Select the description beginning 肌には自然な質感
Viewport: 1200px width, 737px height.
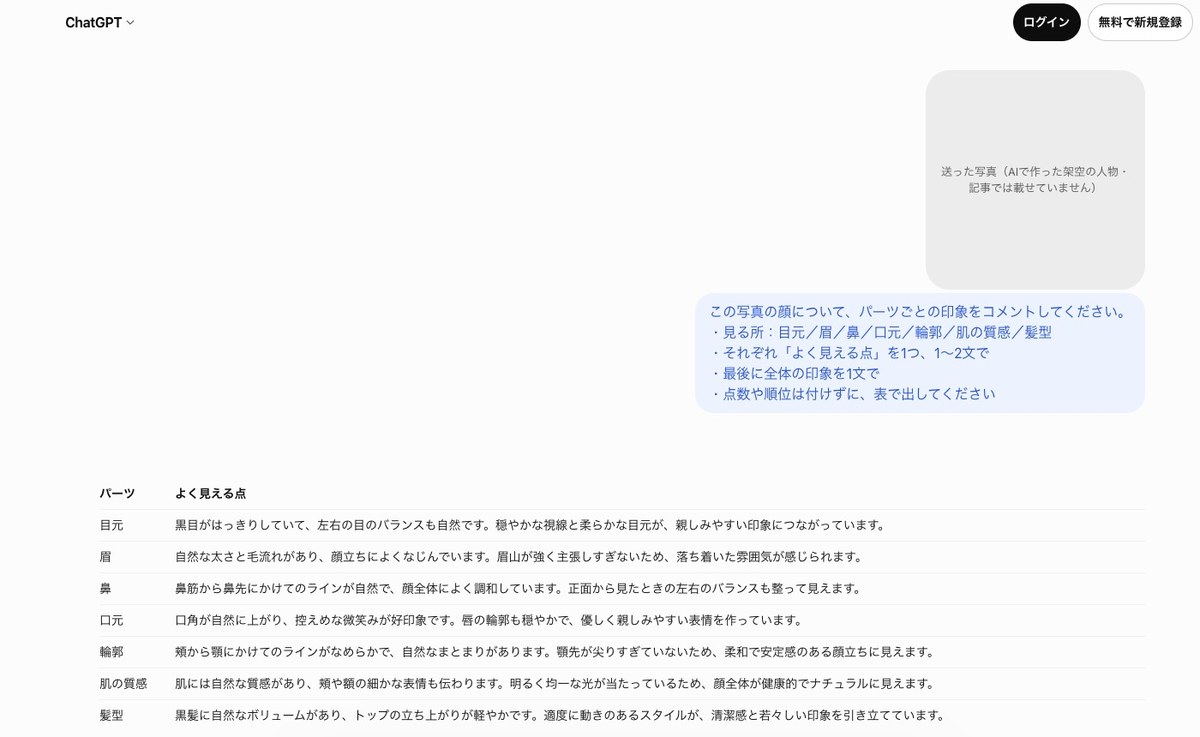[555, 684]
